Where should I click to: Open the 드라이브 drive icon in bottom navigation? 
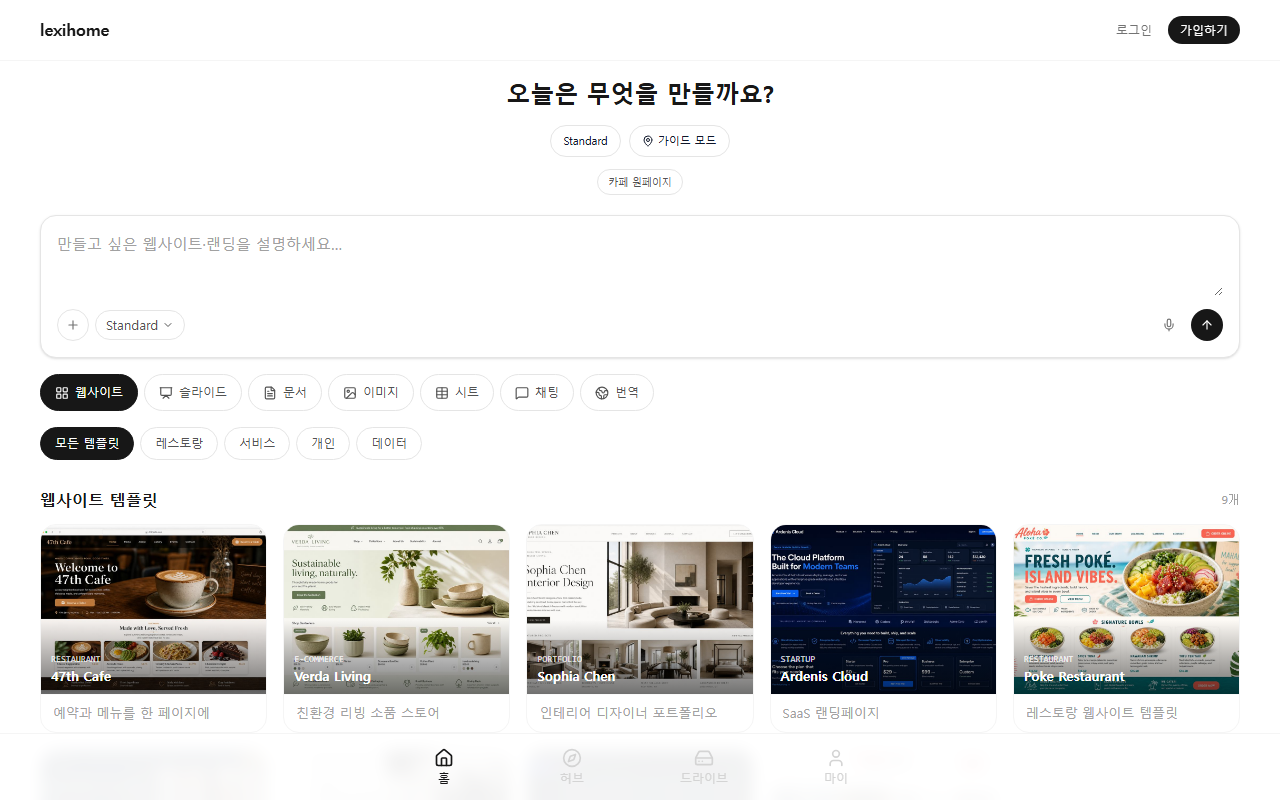point(704,758)
